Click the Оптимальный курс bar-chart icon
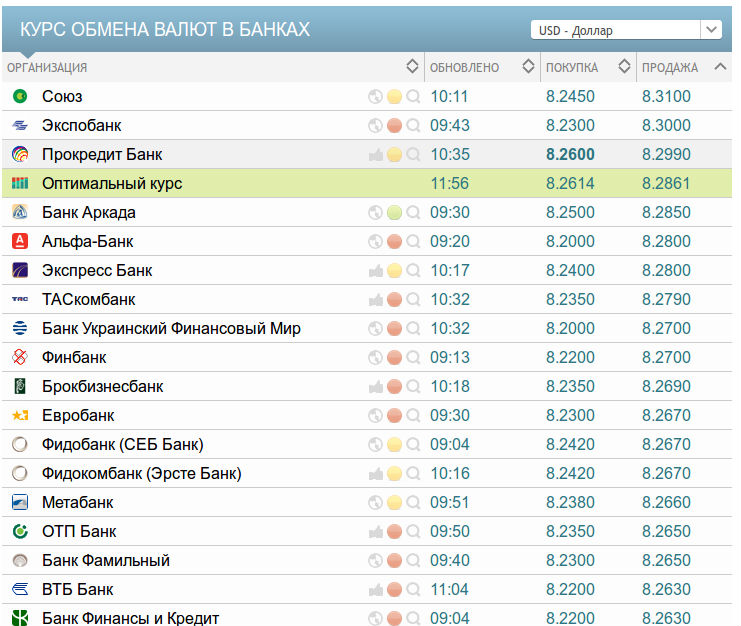 point(20,183)
